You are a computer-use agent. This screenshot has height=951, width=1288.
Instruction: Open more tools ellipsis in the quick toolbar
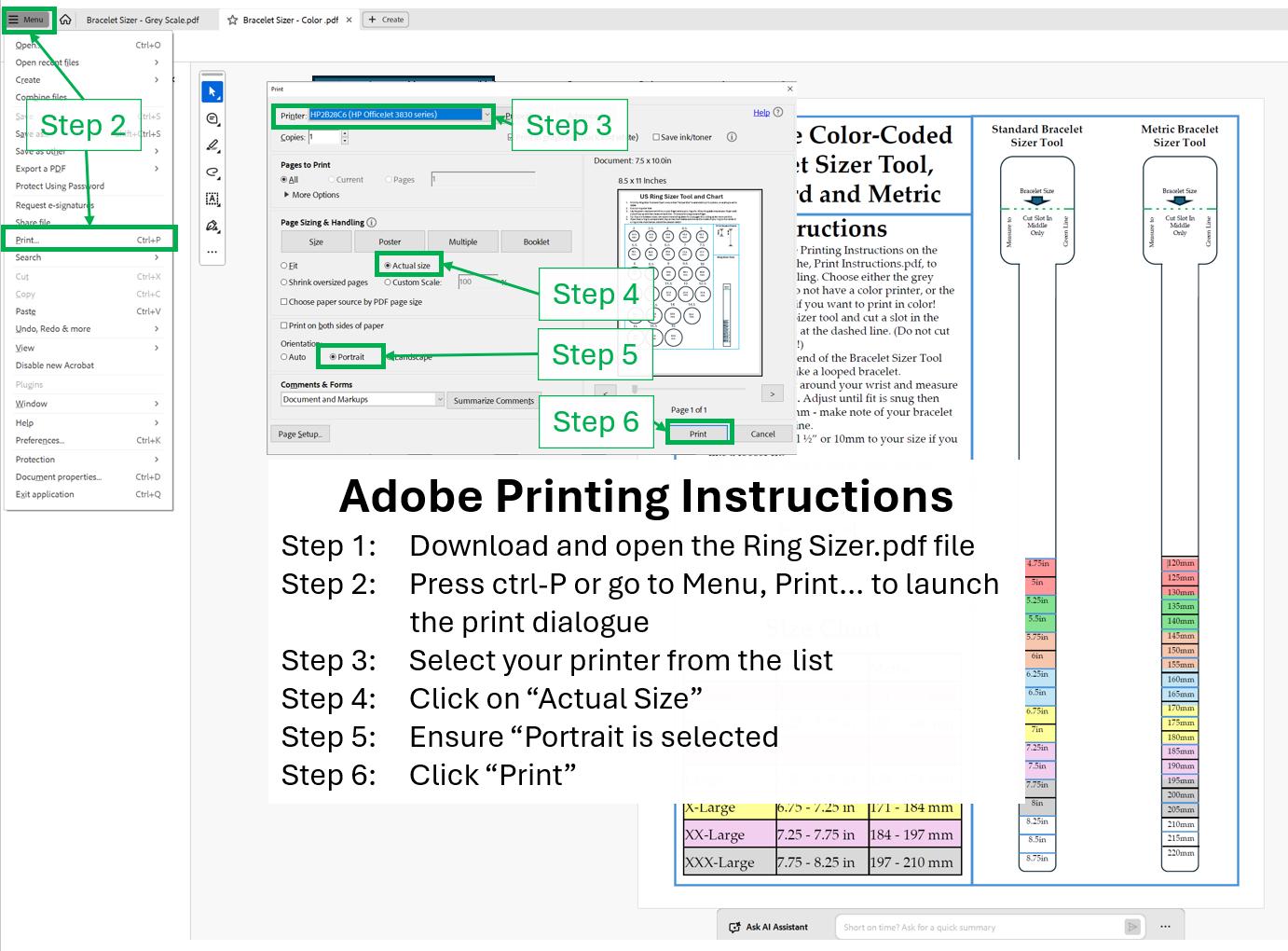click(x=212, y=252)
